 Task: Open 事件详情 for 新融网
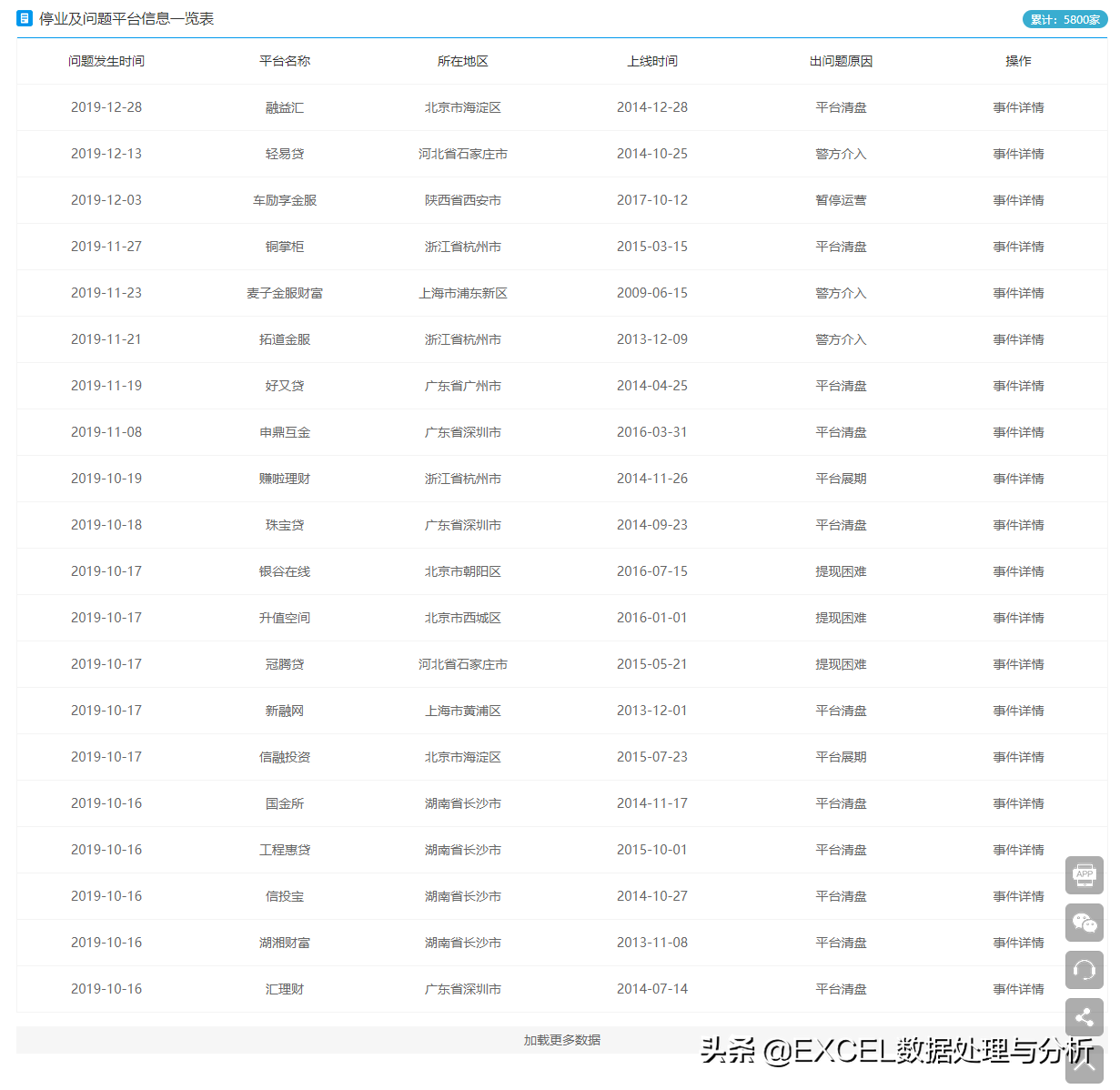pyautogui.click(x=1018, y=711)
